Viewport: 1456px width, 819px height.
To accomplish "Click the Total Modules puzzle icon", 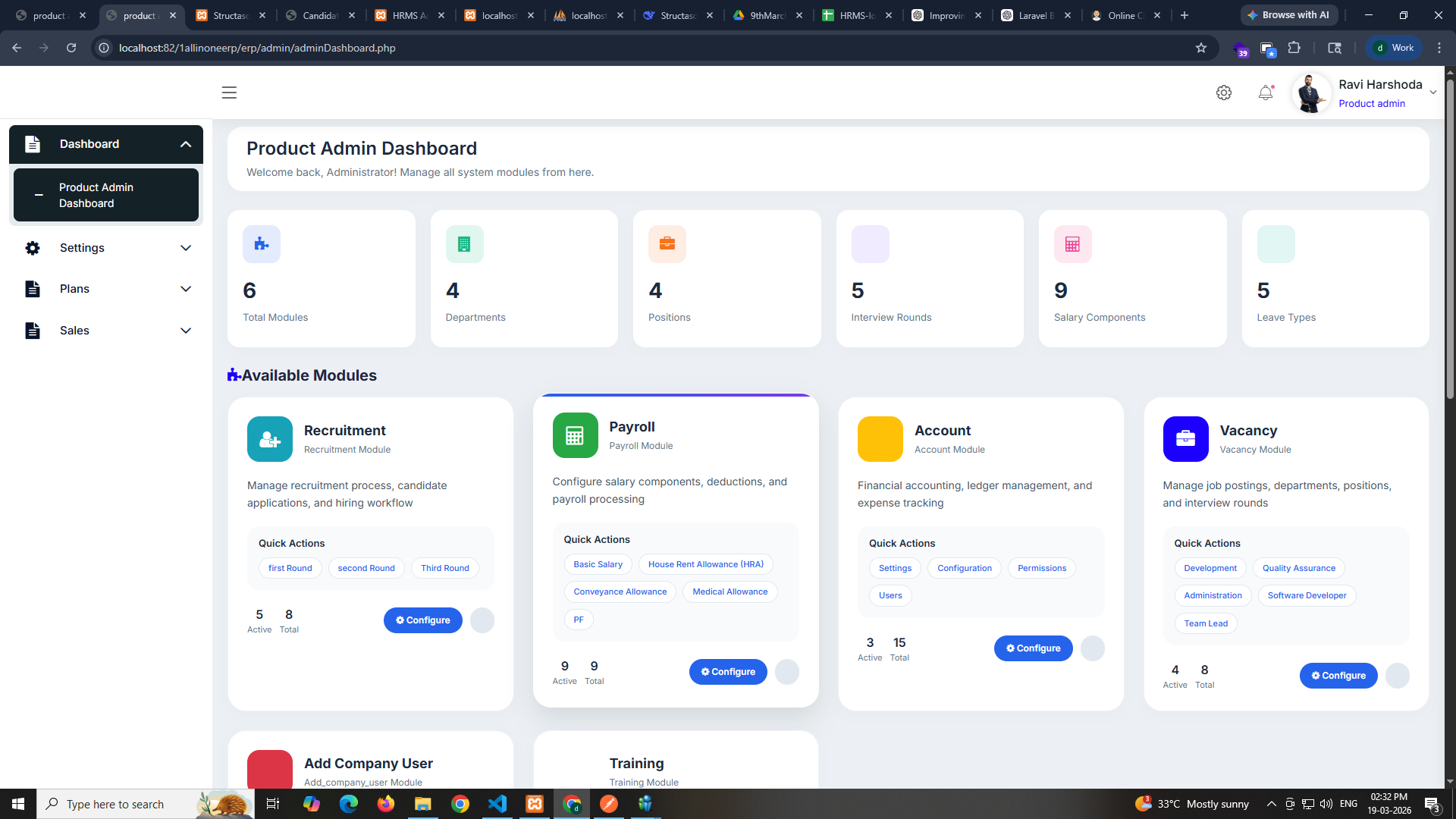I will click(262, 244).
